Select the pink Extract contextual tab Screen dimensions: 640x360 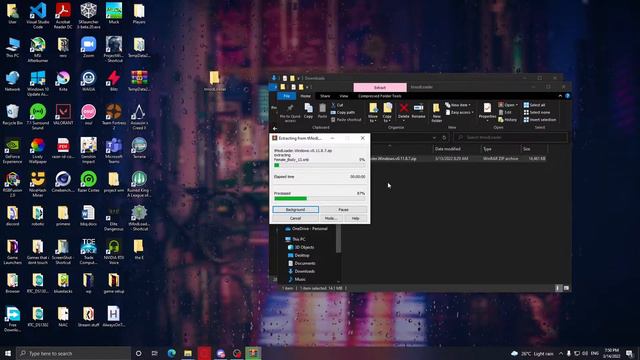click(380, 87)
